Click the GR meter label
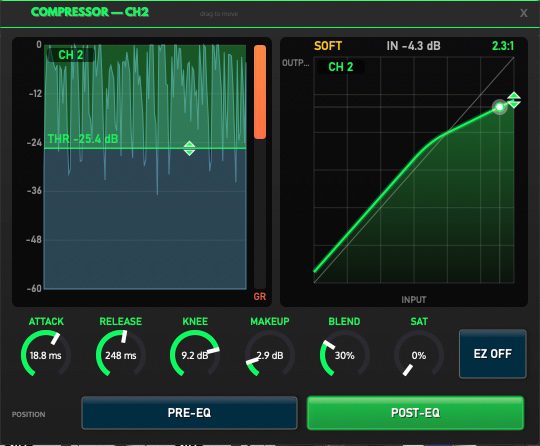Image resolution: width=540 pixels, height=446 pixels. click(x=260, y=297)
